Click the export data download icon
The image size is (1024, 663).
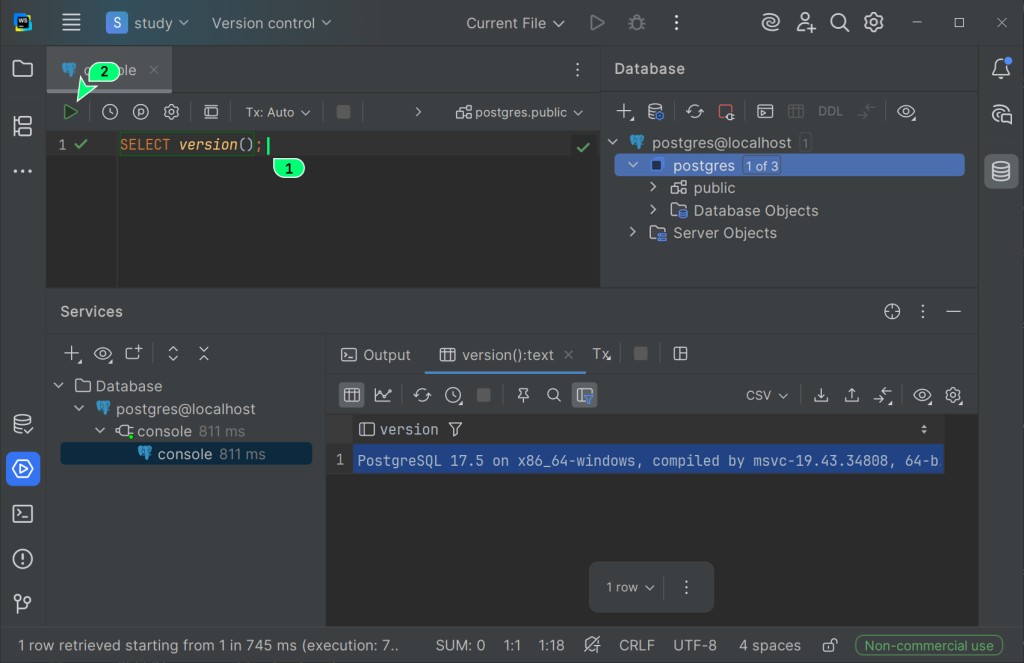821,395
